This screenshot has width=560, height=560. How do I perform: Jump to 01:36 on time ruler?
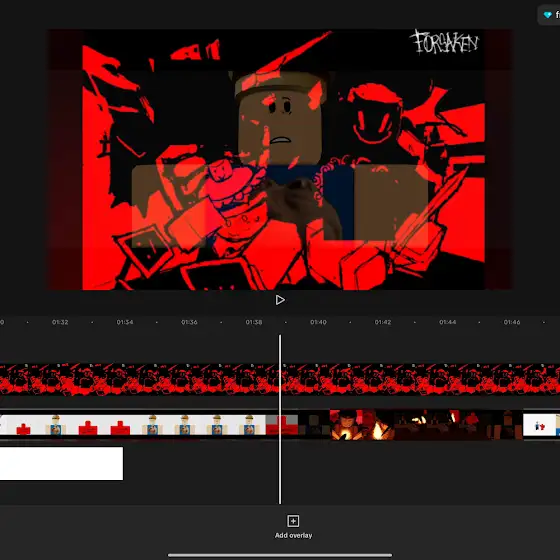pyautogui.click(x=189, y=322)
